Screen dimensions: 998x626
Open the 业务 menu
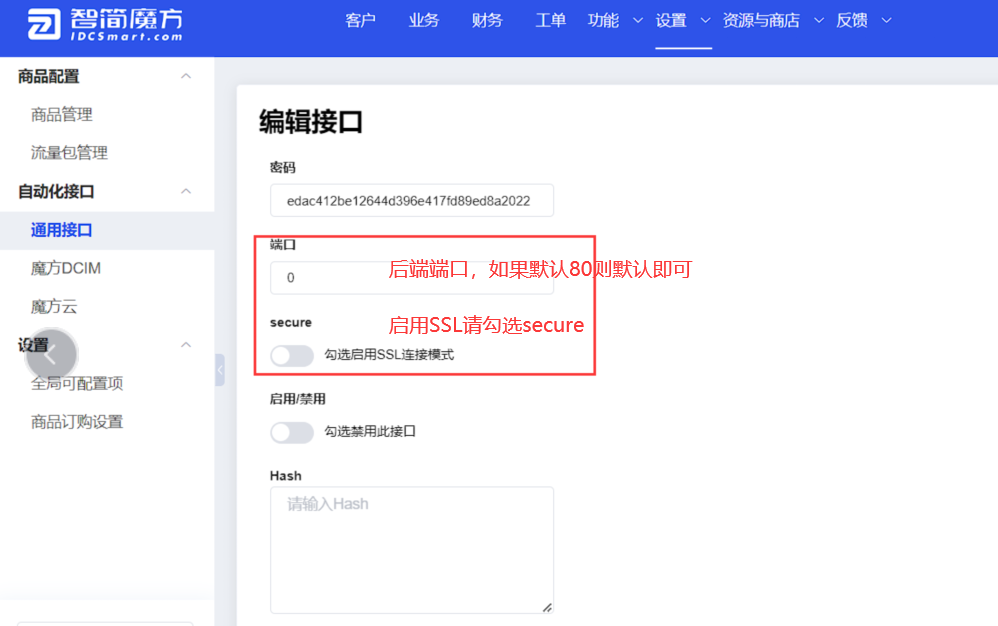[x=424, y=20]
